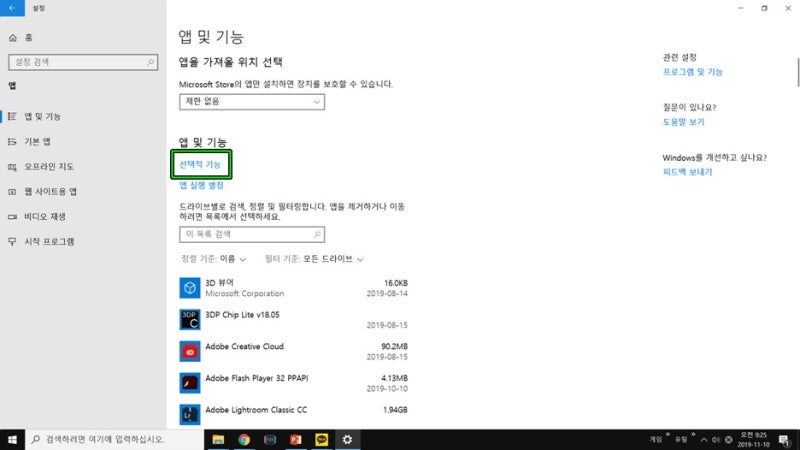Click the 3D Viewer app icon
Viewport: 800px width, 450px height.
(190, 288)
